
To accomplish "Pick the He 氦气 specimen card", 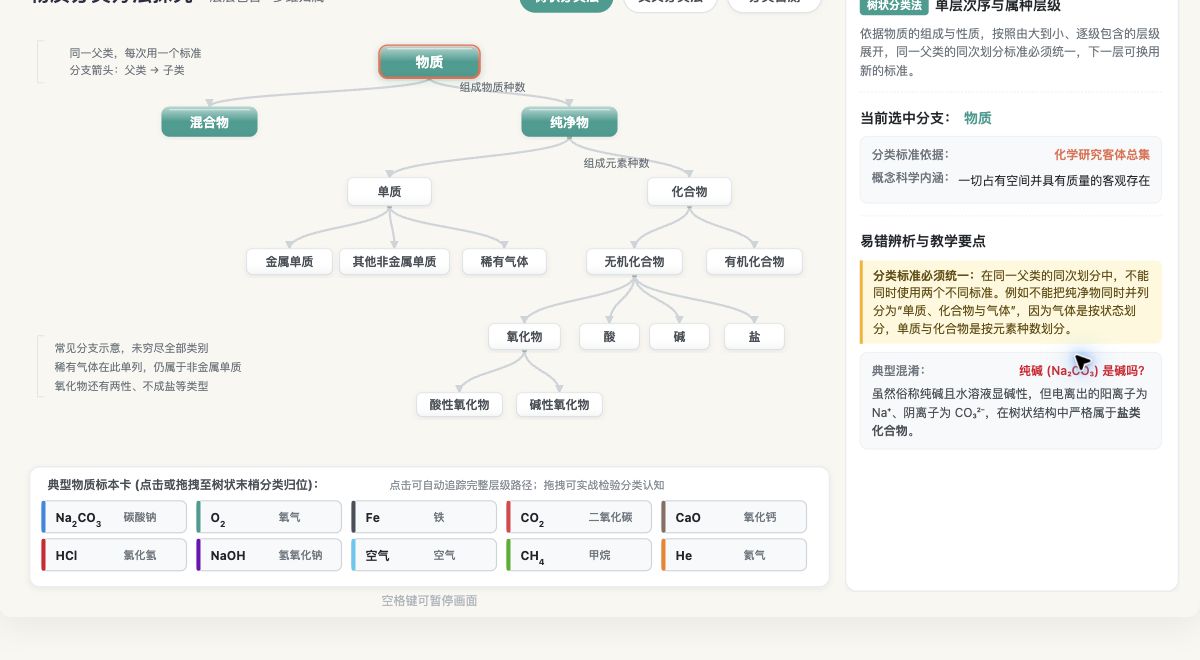I will [x=734, y=555].
